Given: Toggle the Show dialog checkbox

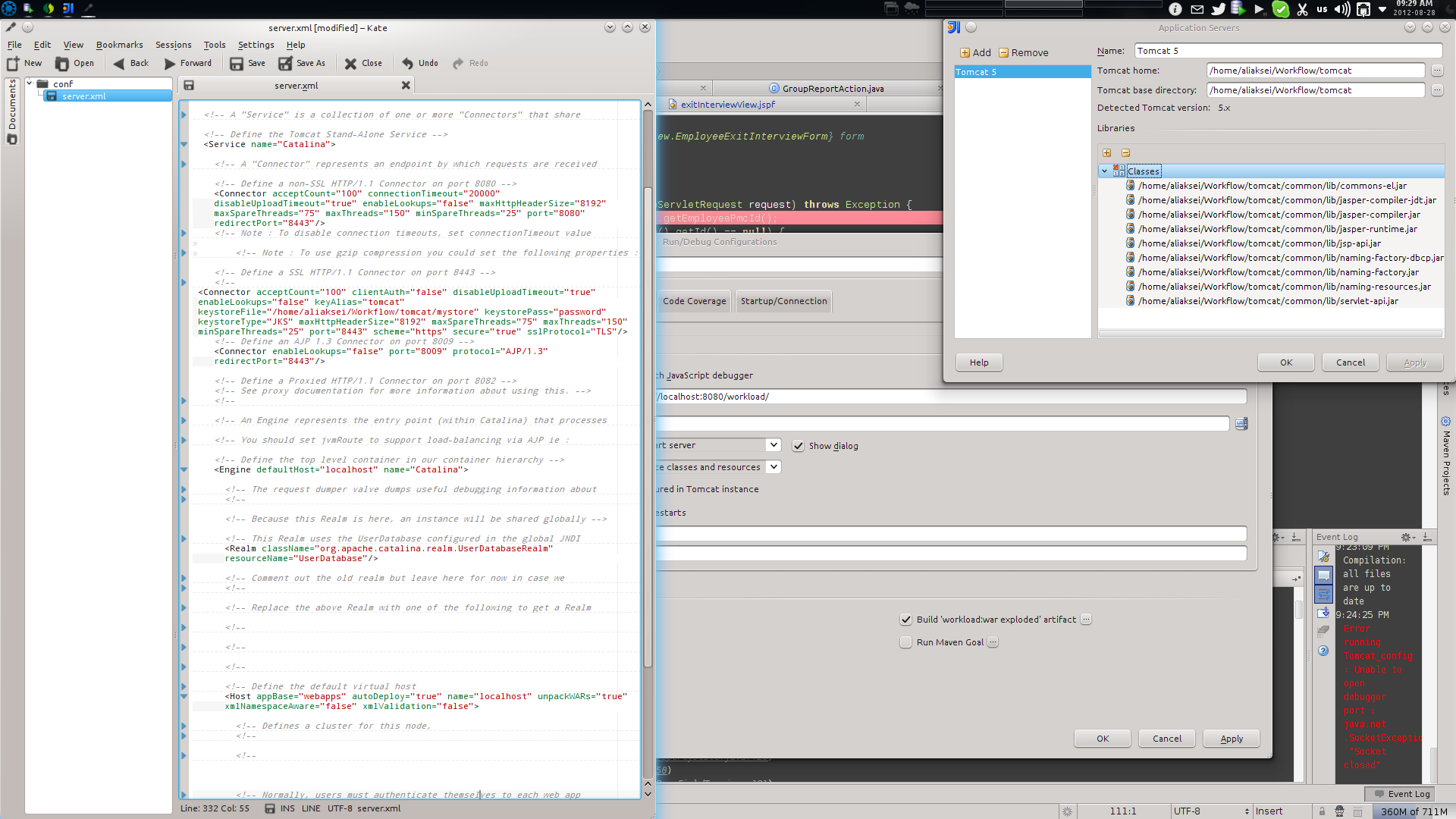Looking at the screenshot, I should (x=799, y=445).
